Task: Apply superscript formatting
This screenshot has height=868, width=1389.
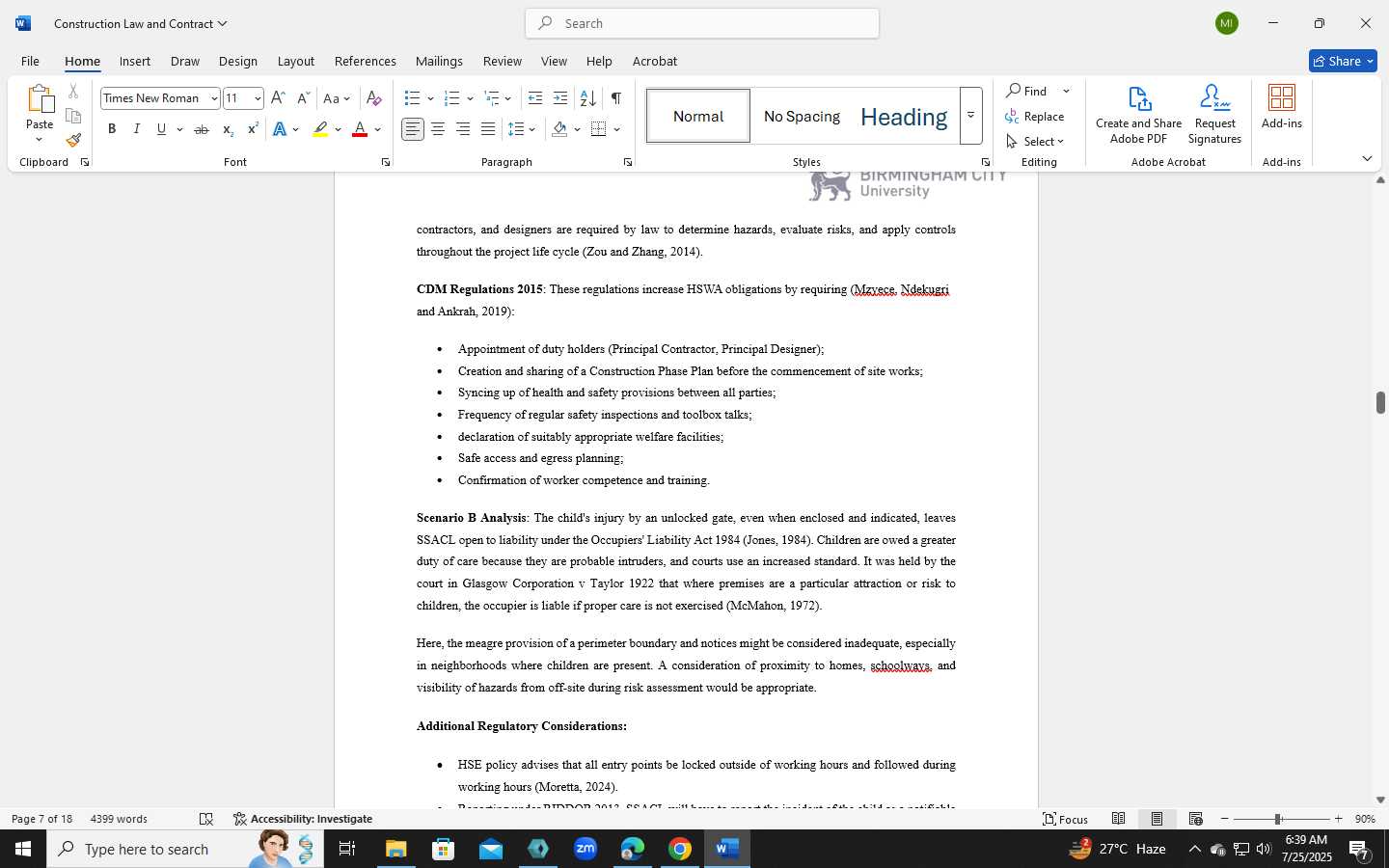Action: 253,129
